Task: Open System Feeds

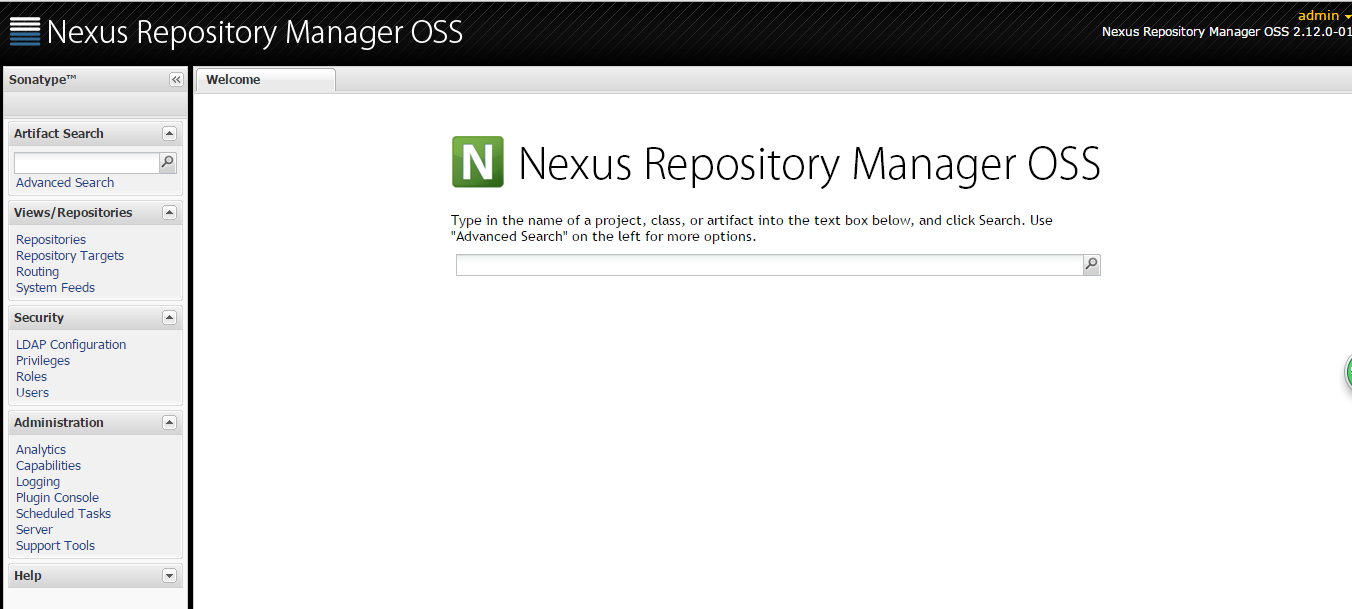Action: (x=55, y=288)
